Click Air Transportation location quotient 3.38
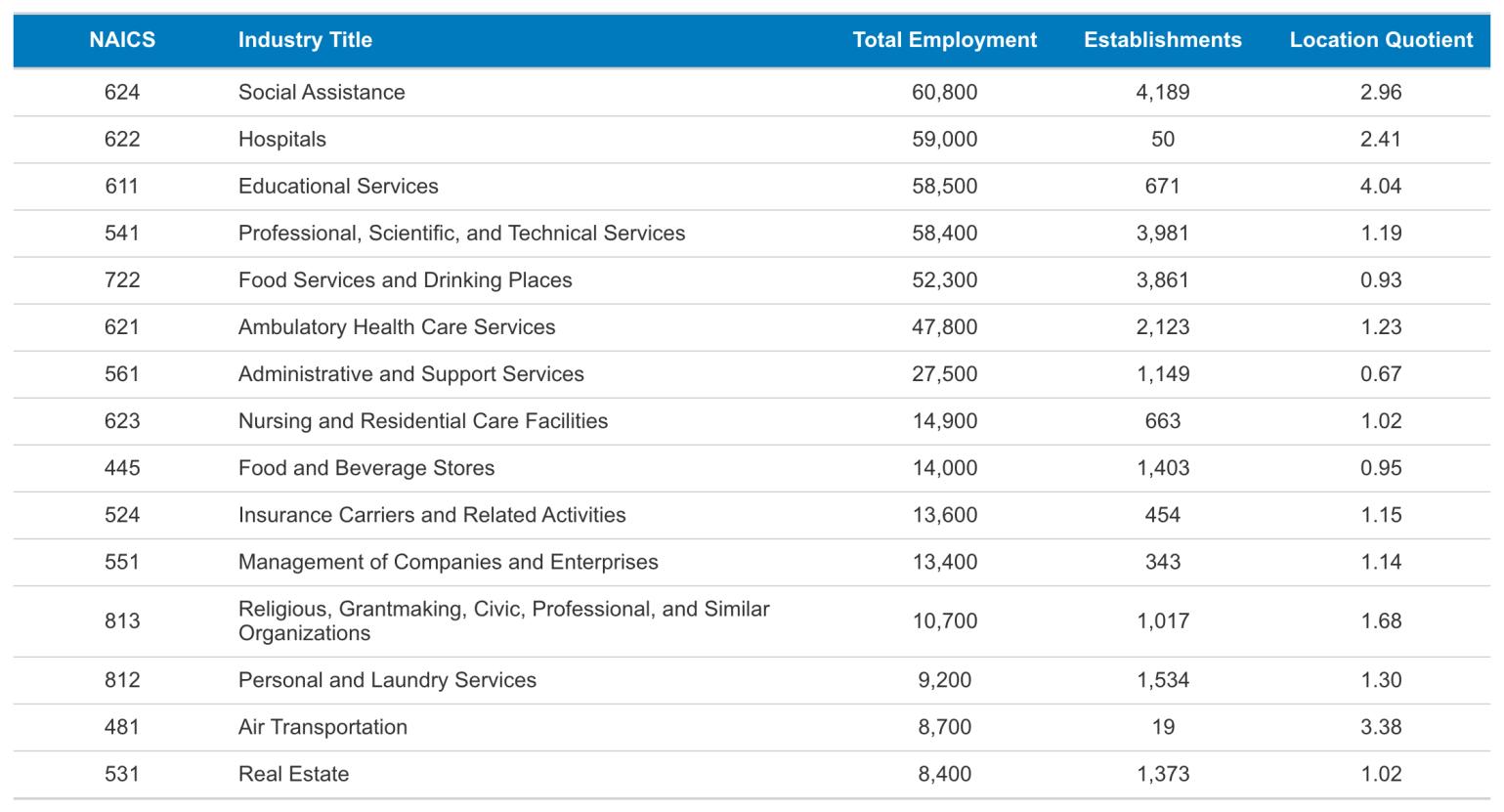The height and width of the screenshot is (812, 1504). click(x=1380, y=727)
